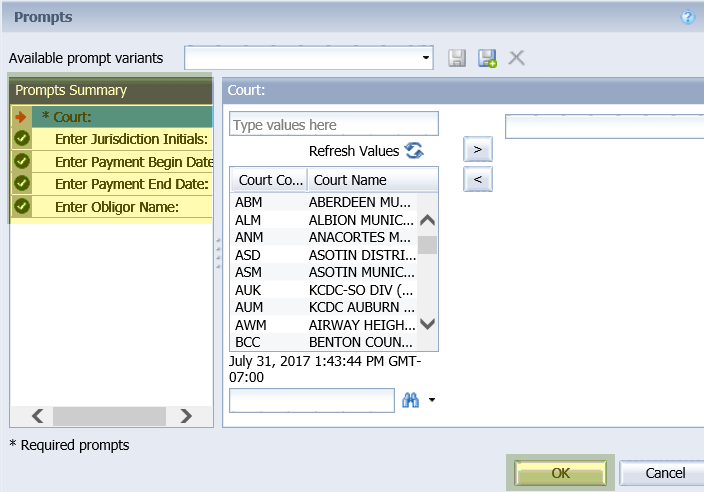
Task: Click the search text field below the list
Action: 312,400
